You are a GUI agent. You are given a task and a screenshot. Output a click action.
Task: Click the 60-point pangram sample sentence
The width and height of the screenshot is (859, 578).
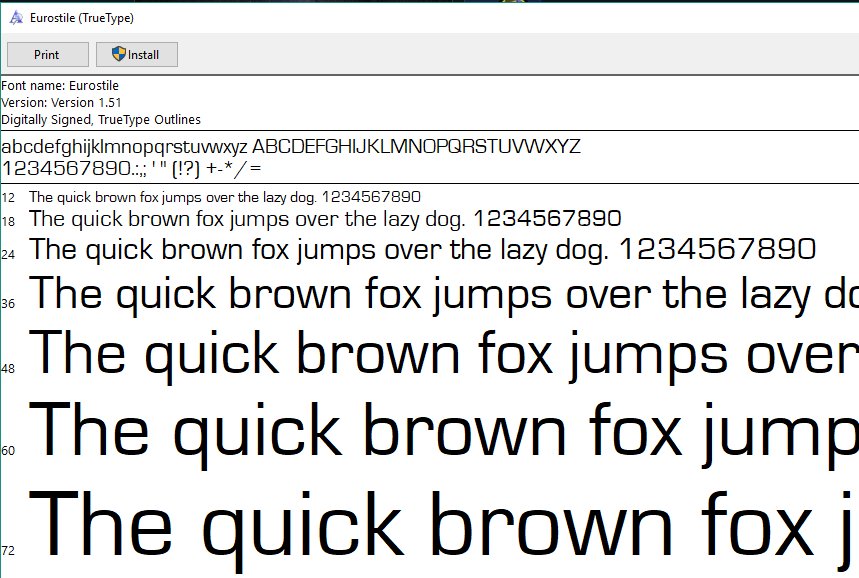coord(444,434)
